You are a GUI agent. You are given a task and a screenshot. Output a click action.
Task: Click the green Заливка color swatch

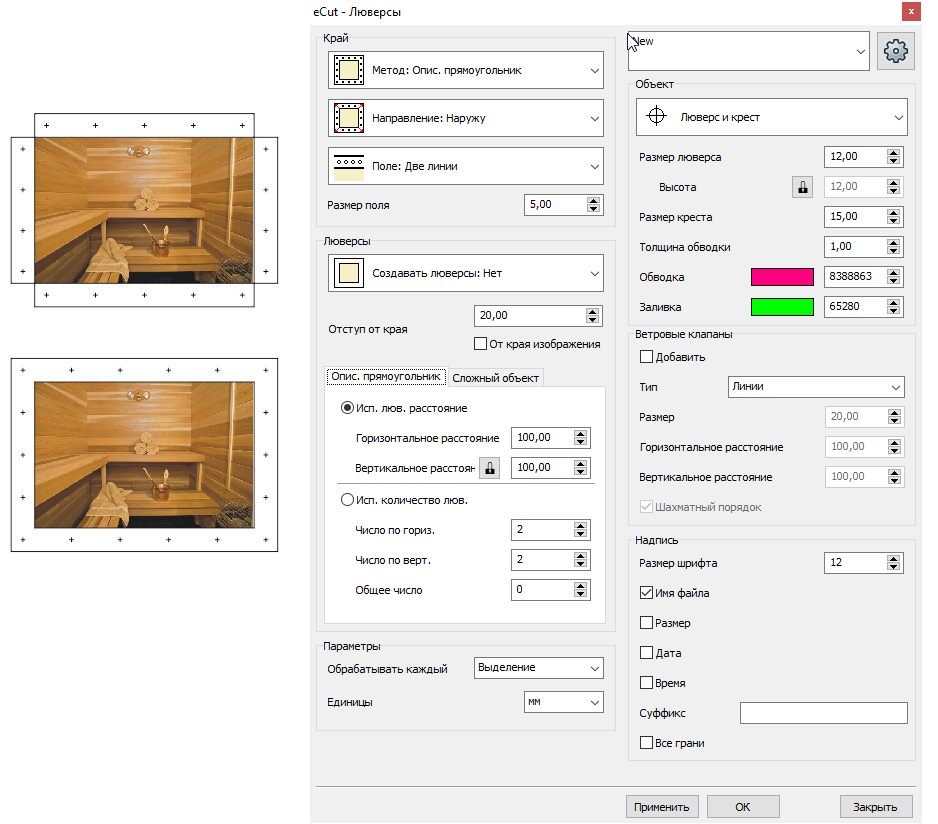pos(782,307)
